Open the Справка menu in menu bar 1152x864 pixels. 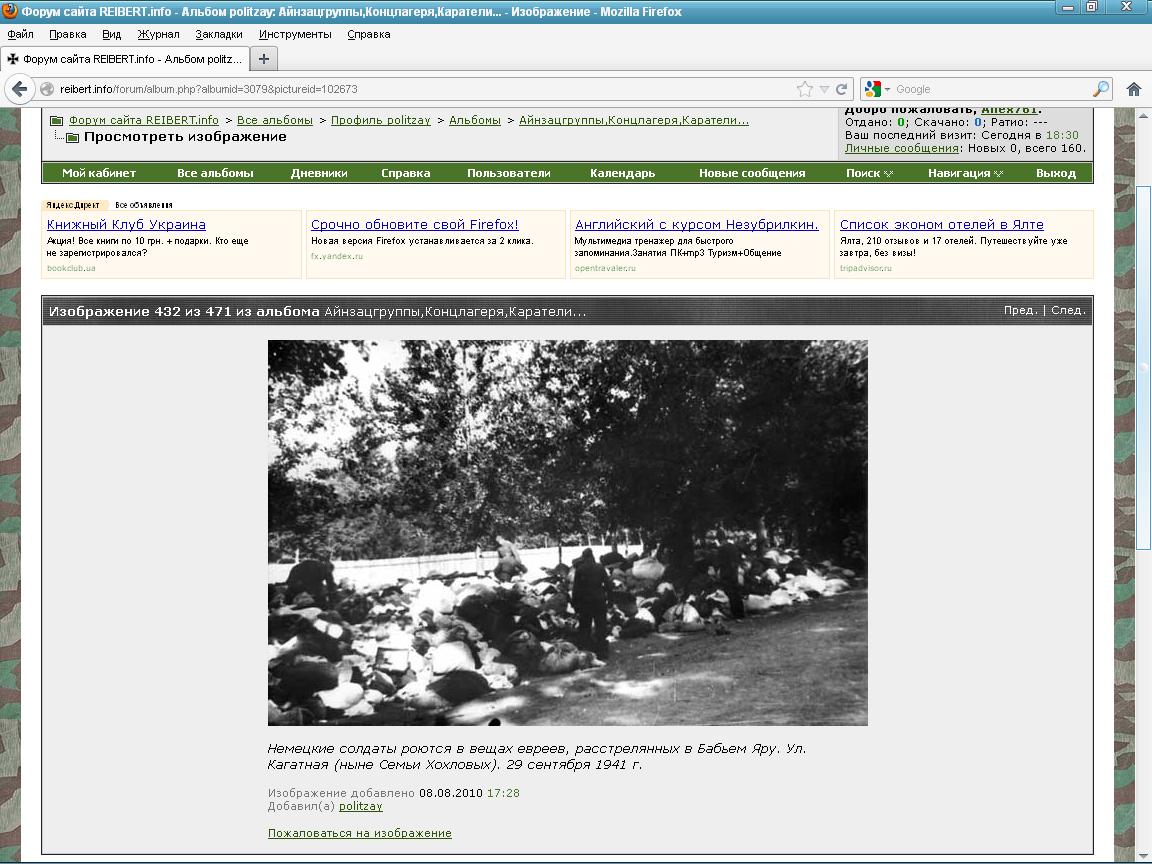tap(368, 34)
